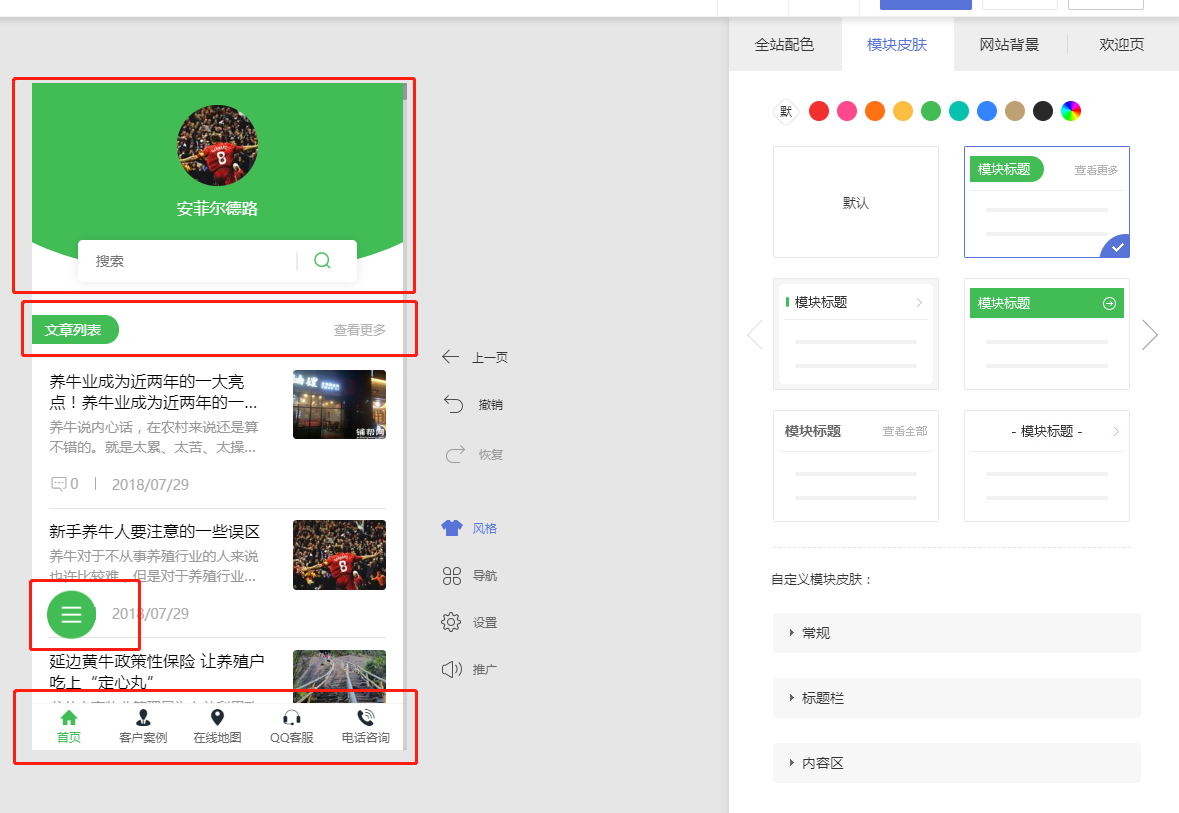
Task: Expand the 内容区 section
Action: [x=956, y=763]
